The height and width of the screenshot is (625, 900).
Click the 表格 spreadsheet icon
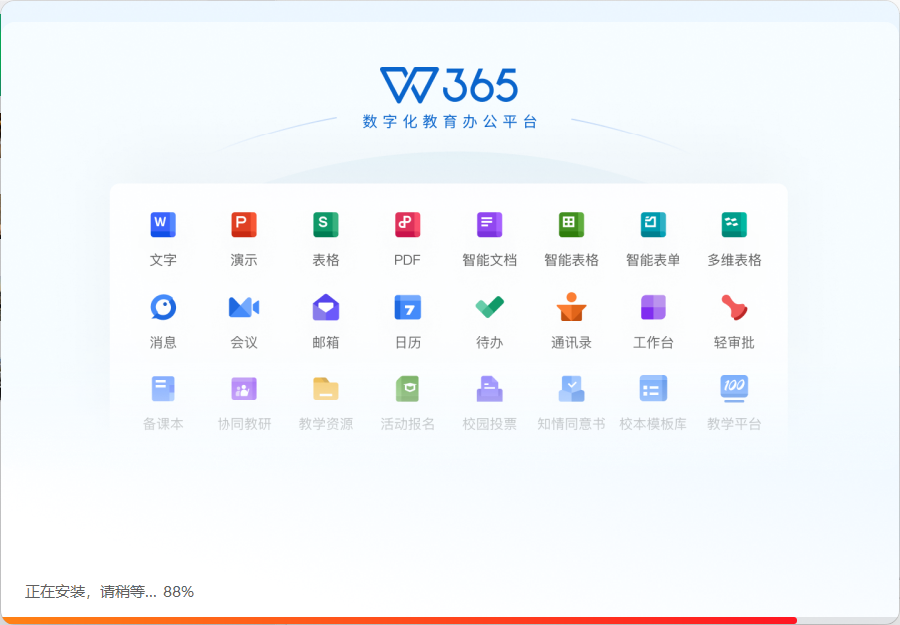tap(325, 224)
